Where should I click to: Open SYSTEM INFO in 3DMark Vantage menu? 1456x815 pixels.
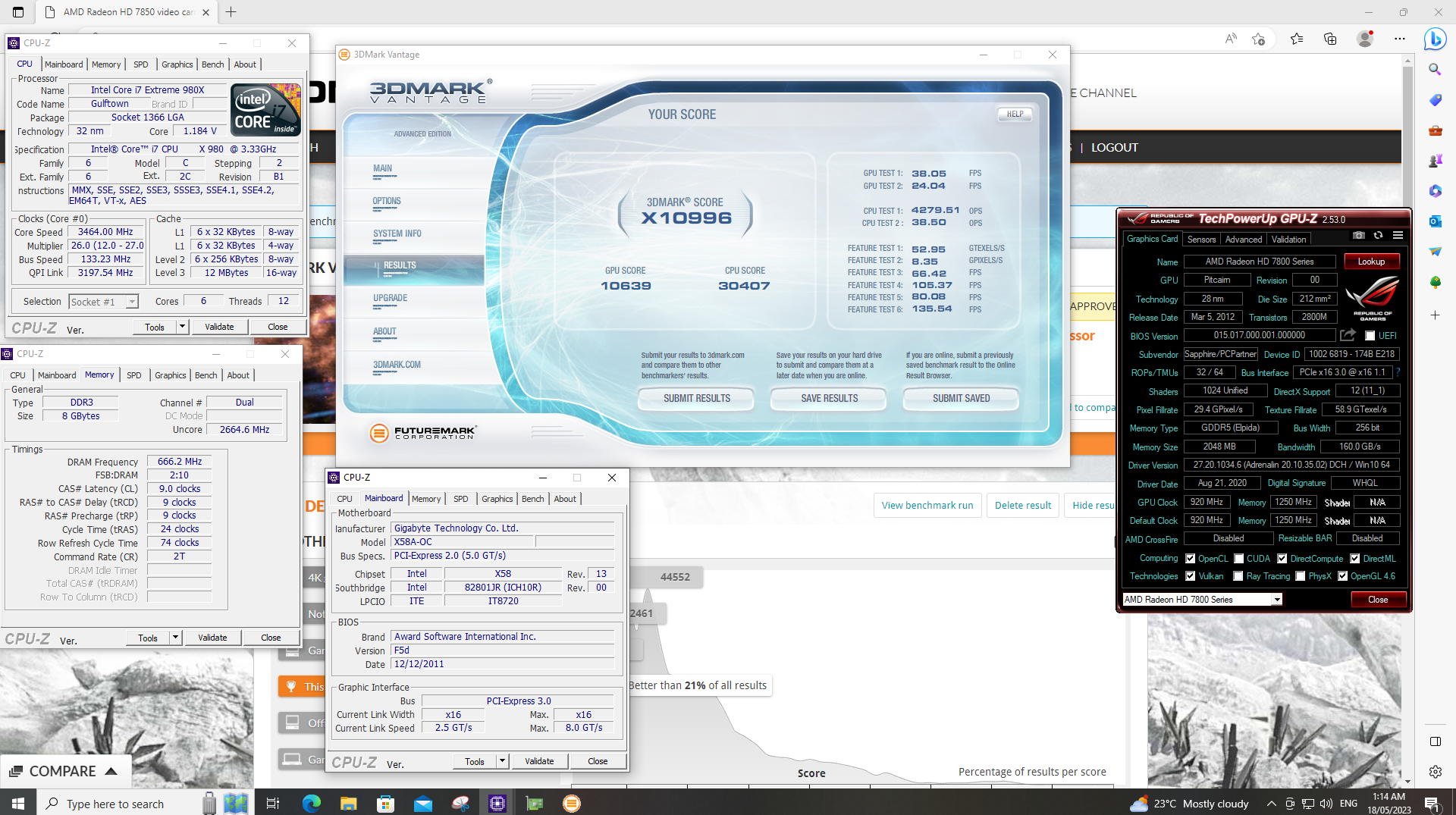[397, 234]
